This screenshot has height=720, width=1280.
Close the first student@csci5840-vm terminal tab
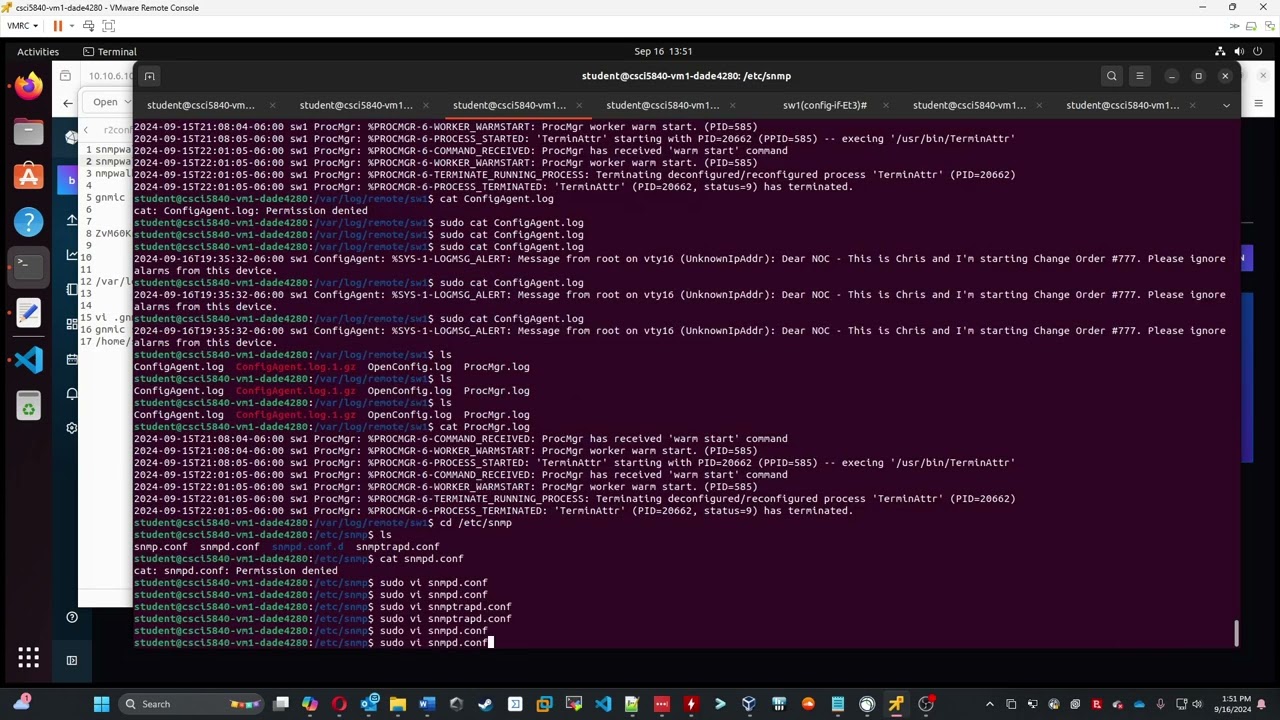tap(274, 105)
